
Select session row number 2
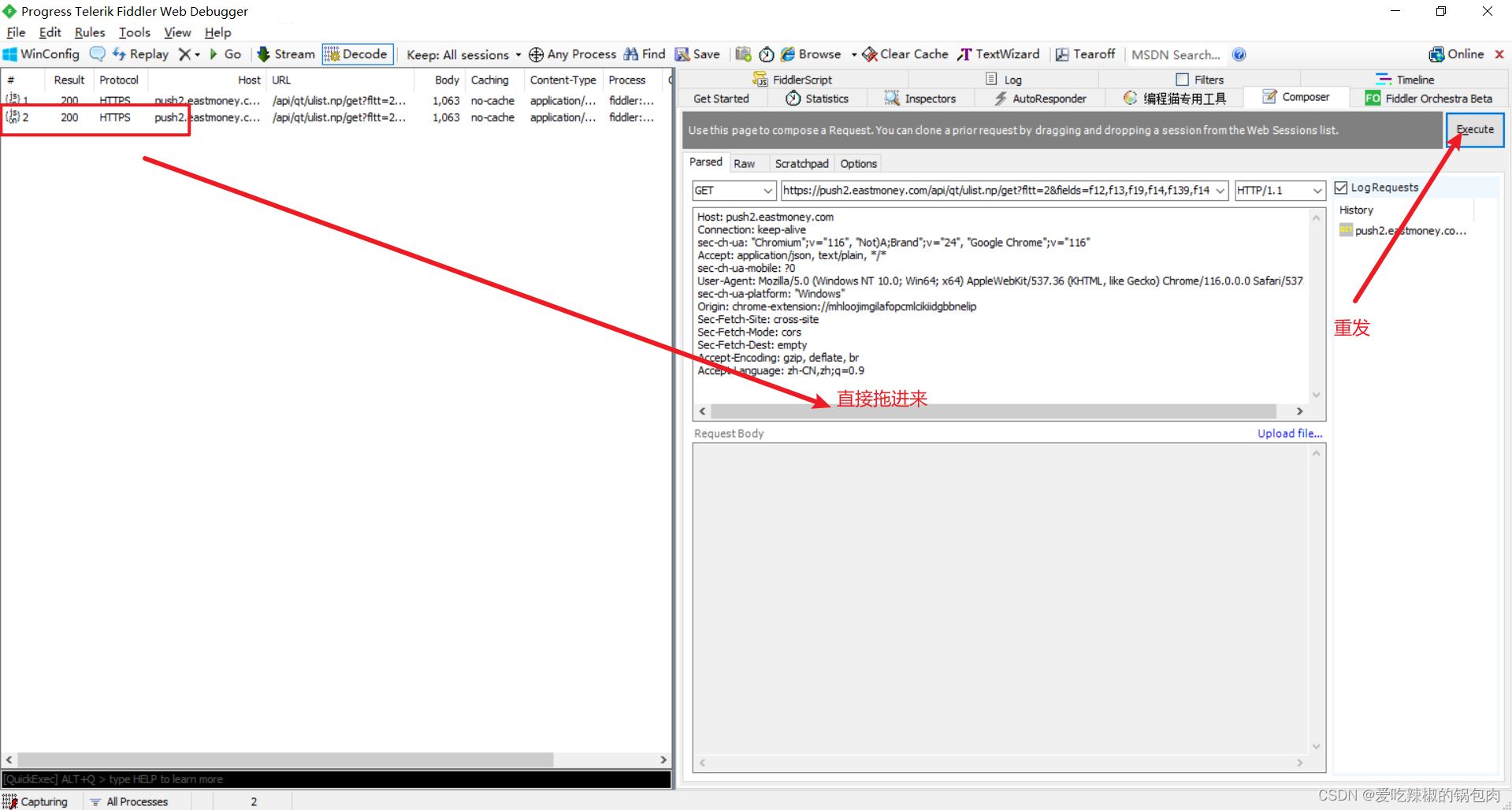335,117
